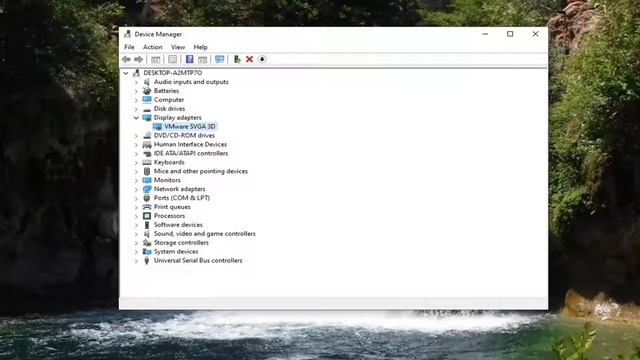Click the IDE ATA/ATAPI controllers icon
The image size is (640, 360).
147,153
